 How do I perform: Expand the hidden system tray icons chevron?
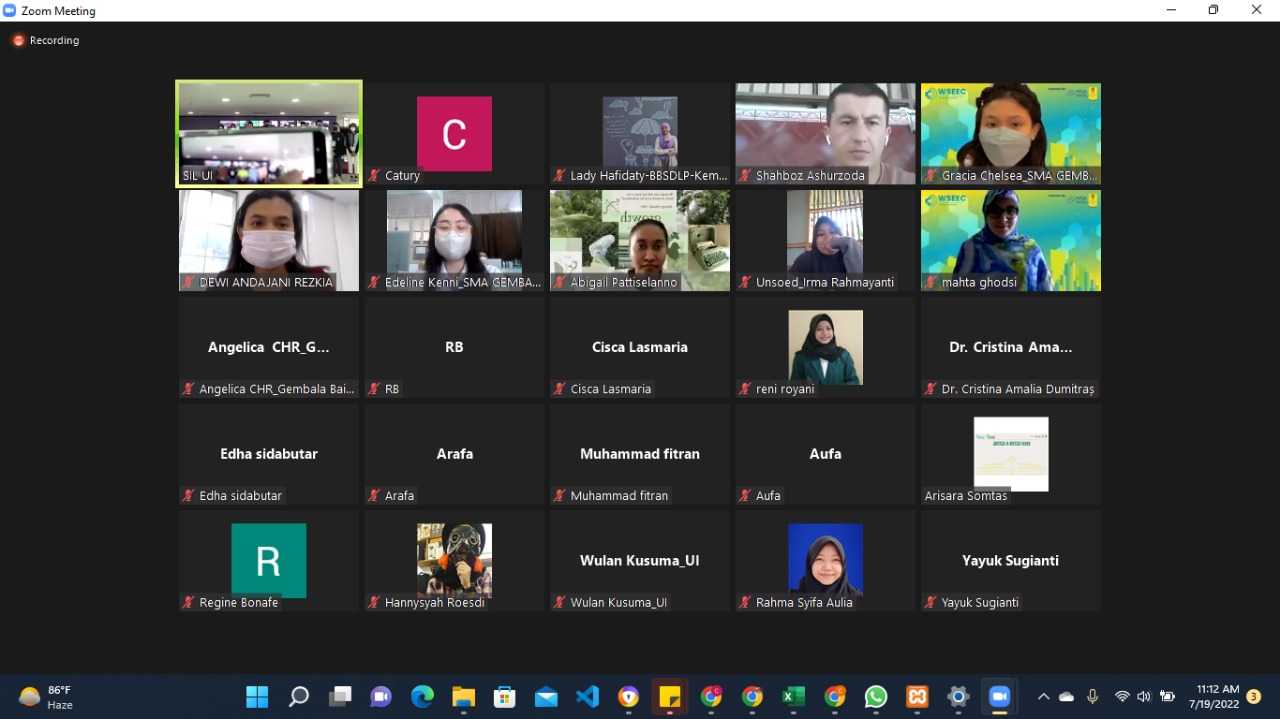[x=1043, y=697]
